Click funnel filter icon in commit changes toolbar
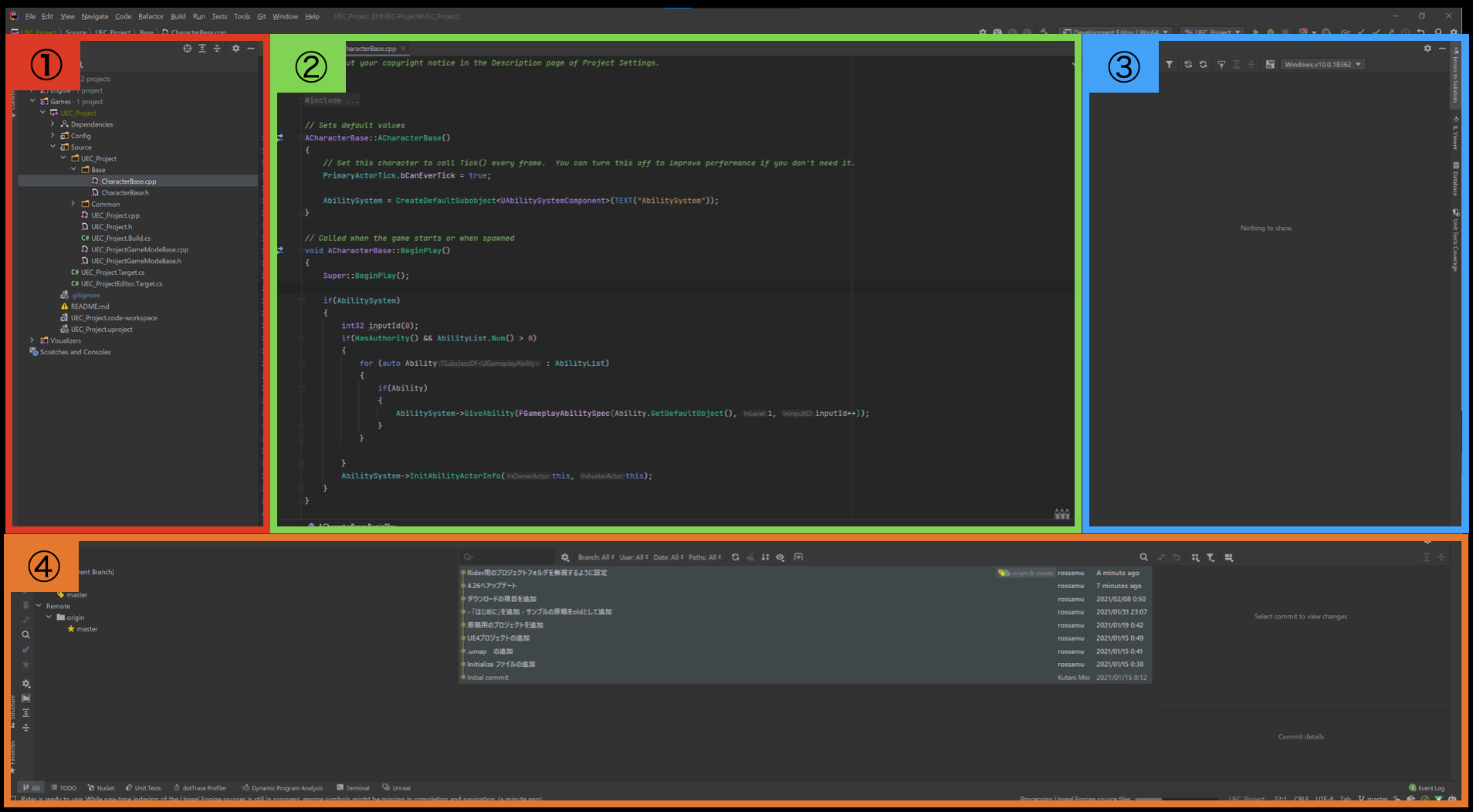The height and width of the screenshot is (812, 1473). 1211,557
